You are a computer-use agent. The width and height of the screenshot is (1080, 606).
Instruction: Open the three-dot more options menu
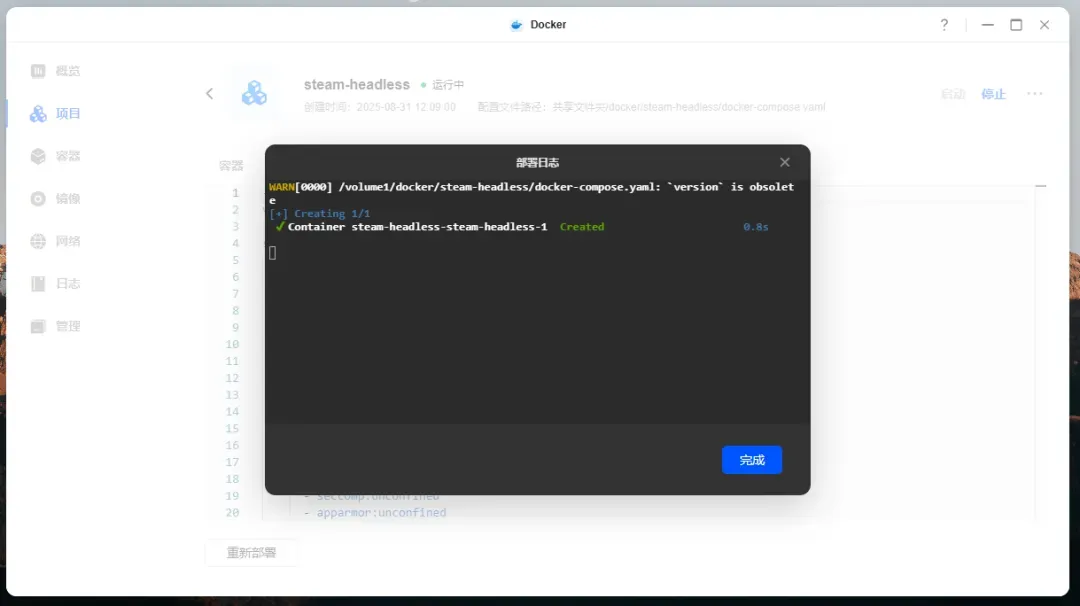tap(1035, 94)
